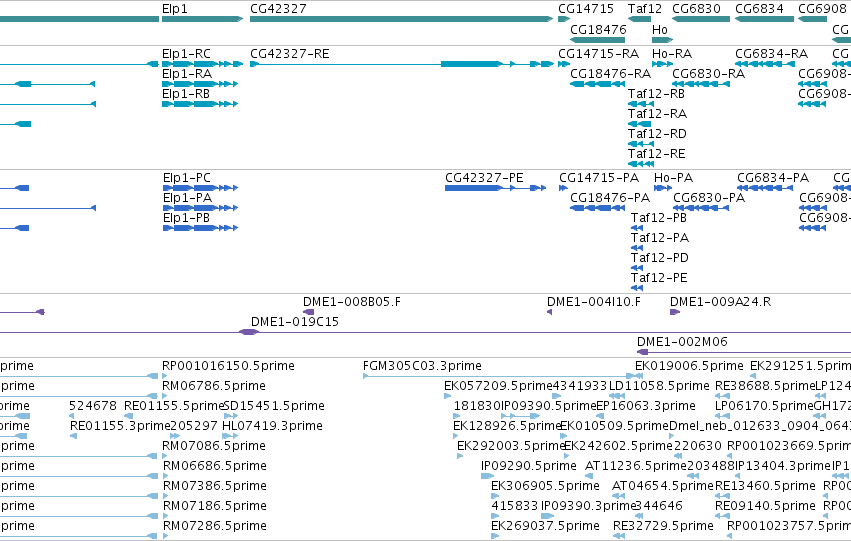Click the DME1-019C15 feature
The image size is (851, 541).
[249, 332]
